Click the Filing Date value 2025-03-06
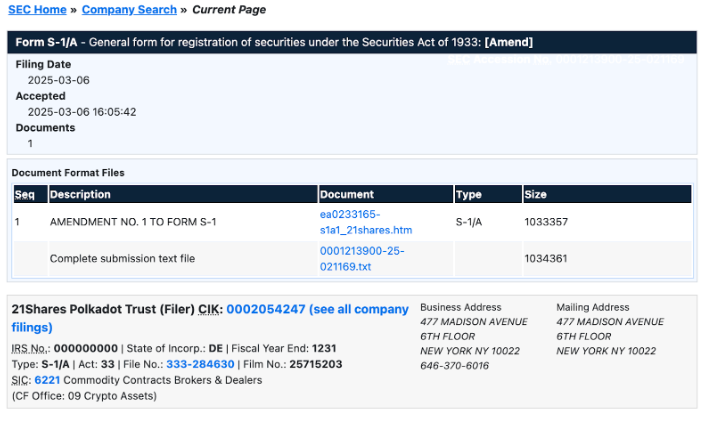 pos(59,80)
